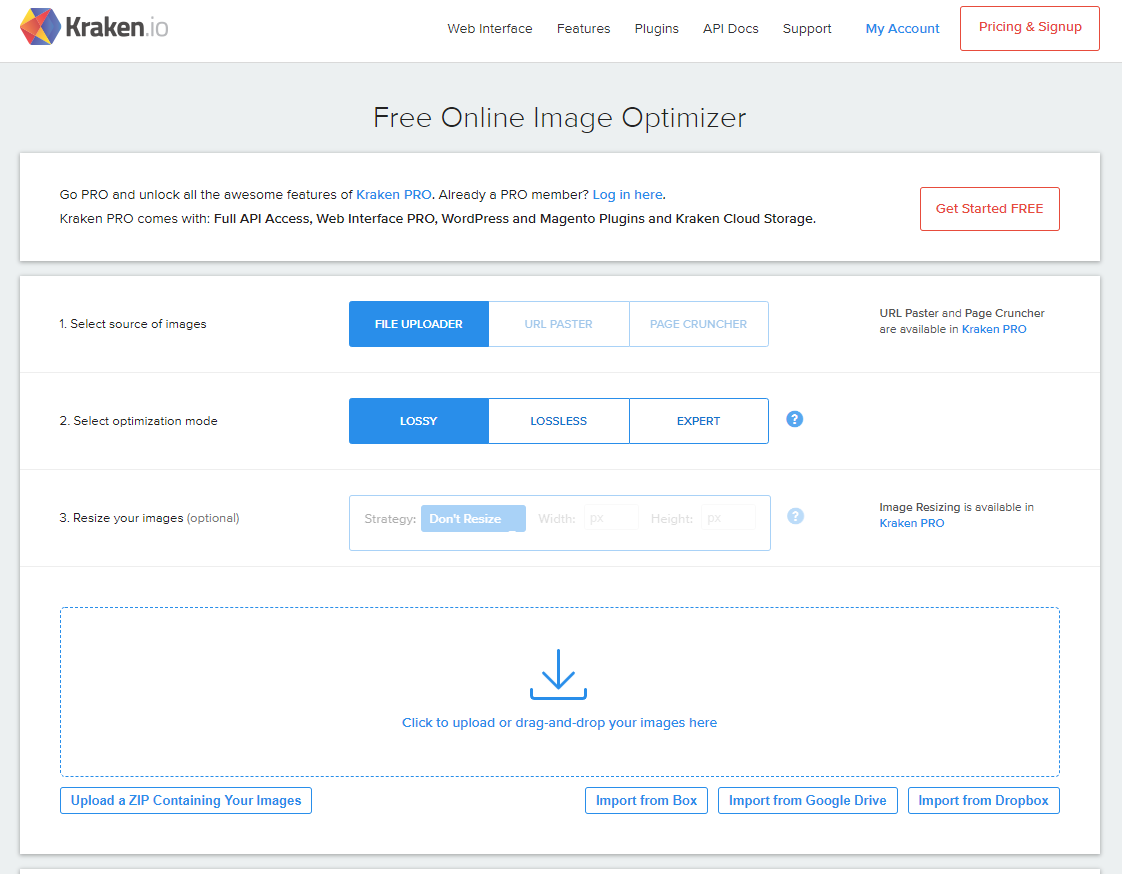
Task: Click the Get Started FREE button
Action: [x=989, y=209]
